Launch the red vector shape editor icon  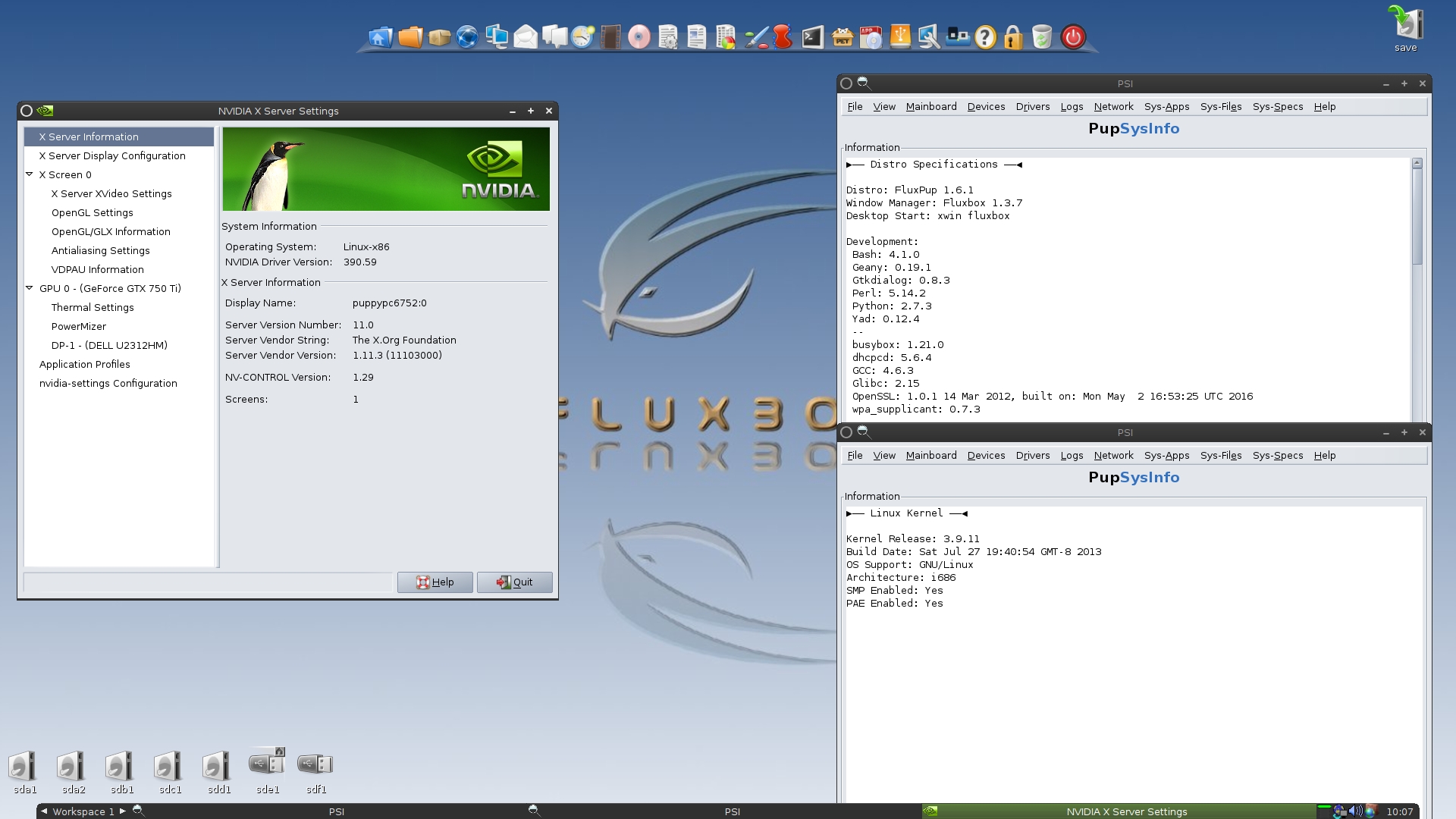783,36
